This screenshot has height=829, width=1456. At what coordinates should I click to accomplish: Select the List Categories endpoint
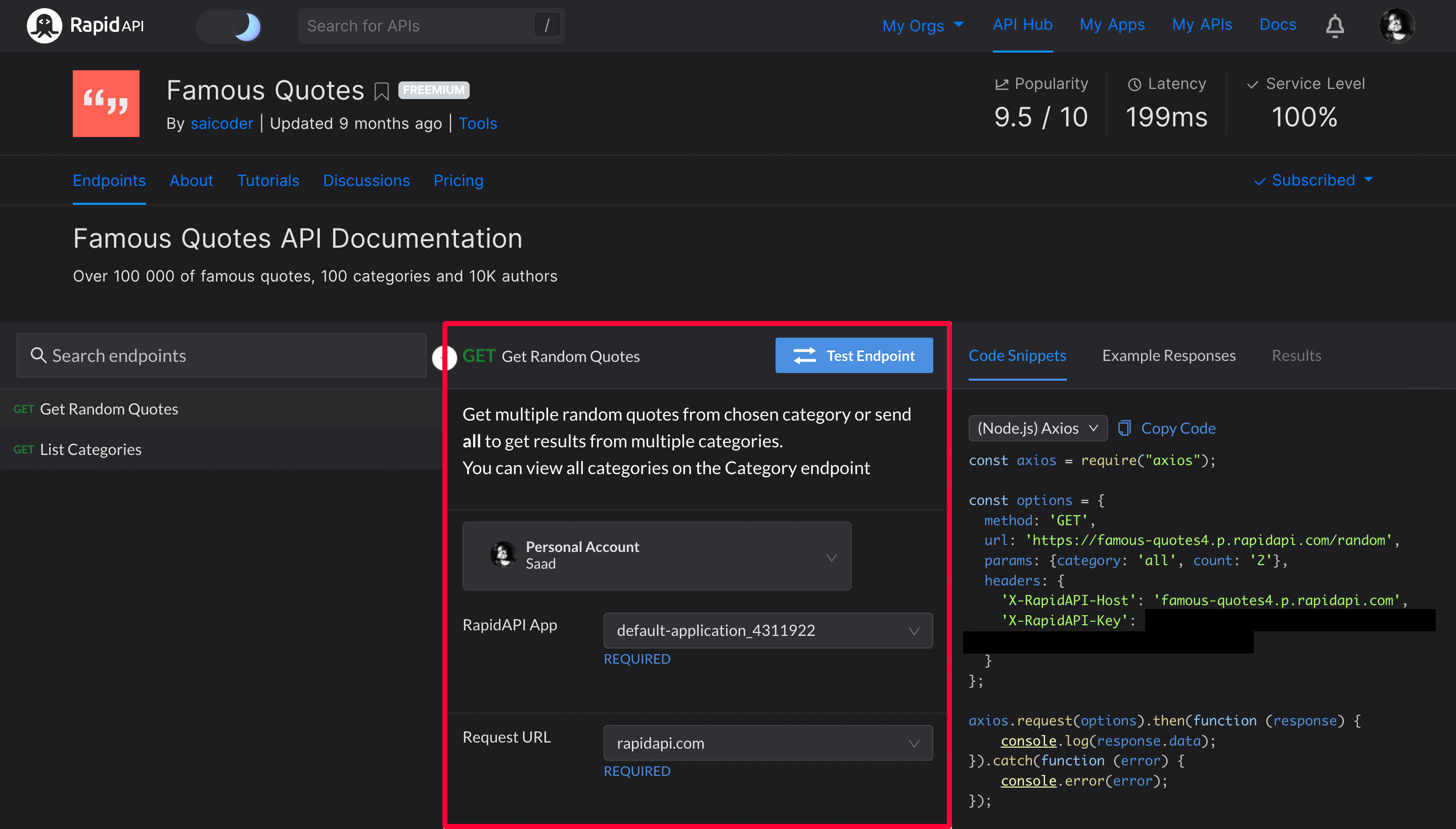point(90,449)
